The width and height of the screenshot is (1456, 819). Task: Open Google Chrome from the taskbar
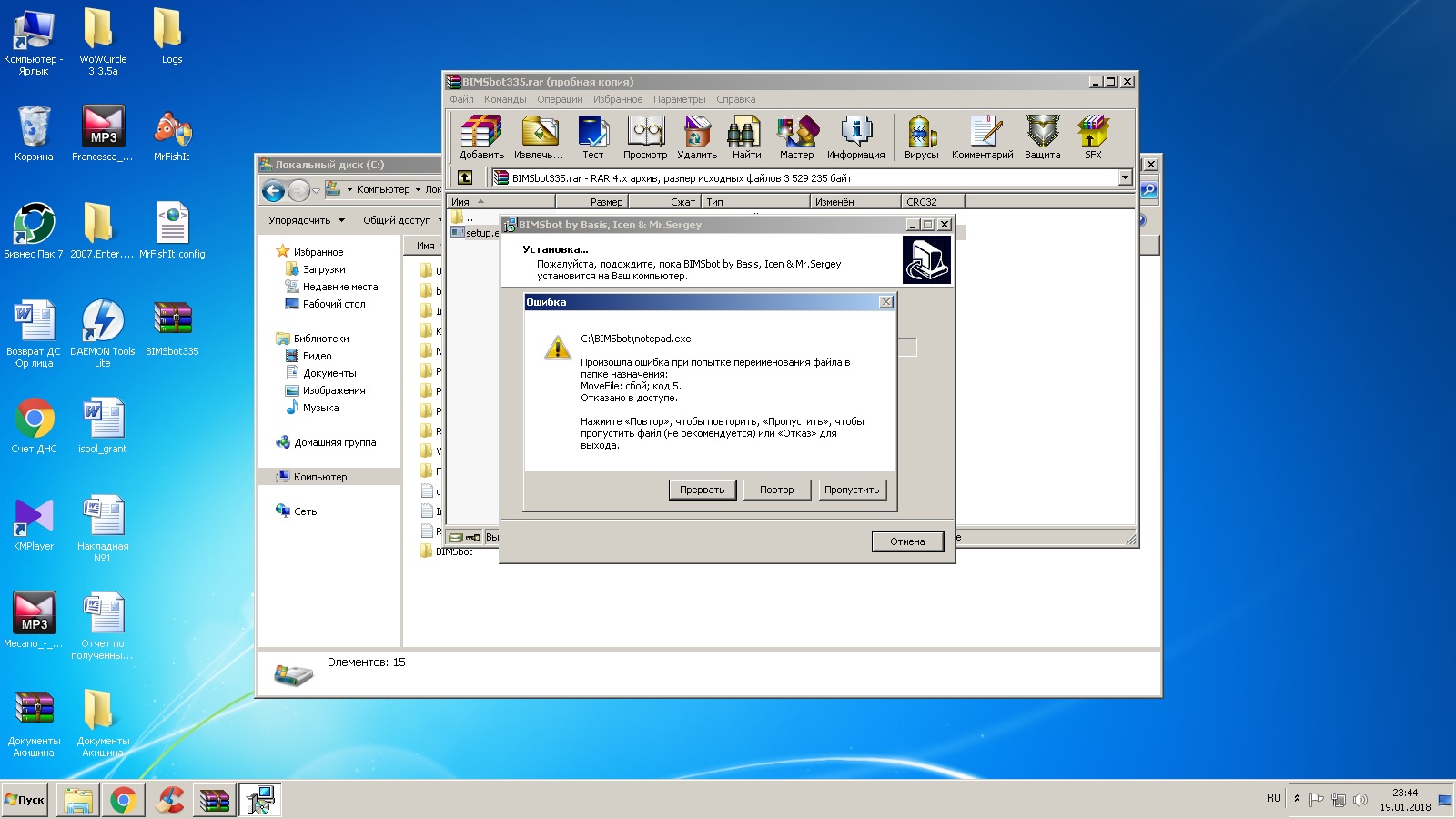[124, 800]
